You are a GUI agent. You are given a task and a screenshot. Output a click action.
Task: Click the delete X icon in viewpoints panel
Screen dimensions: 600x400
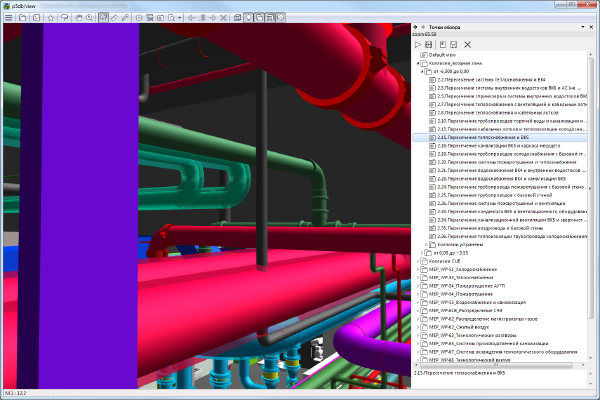point(467,45)
